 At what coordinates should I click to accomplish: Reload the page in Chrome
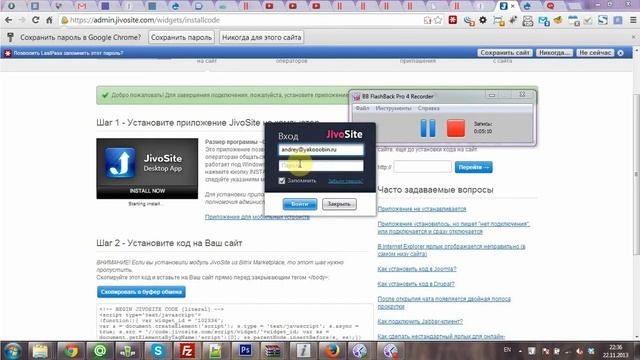click(36, 20)
